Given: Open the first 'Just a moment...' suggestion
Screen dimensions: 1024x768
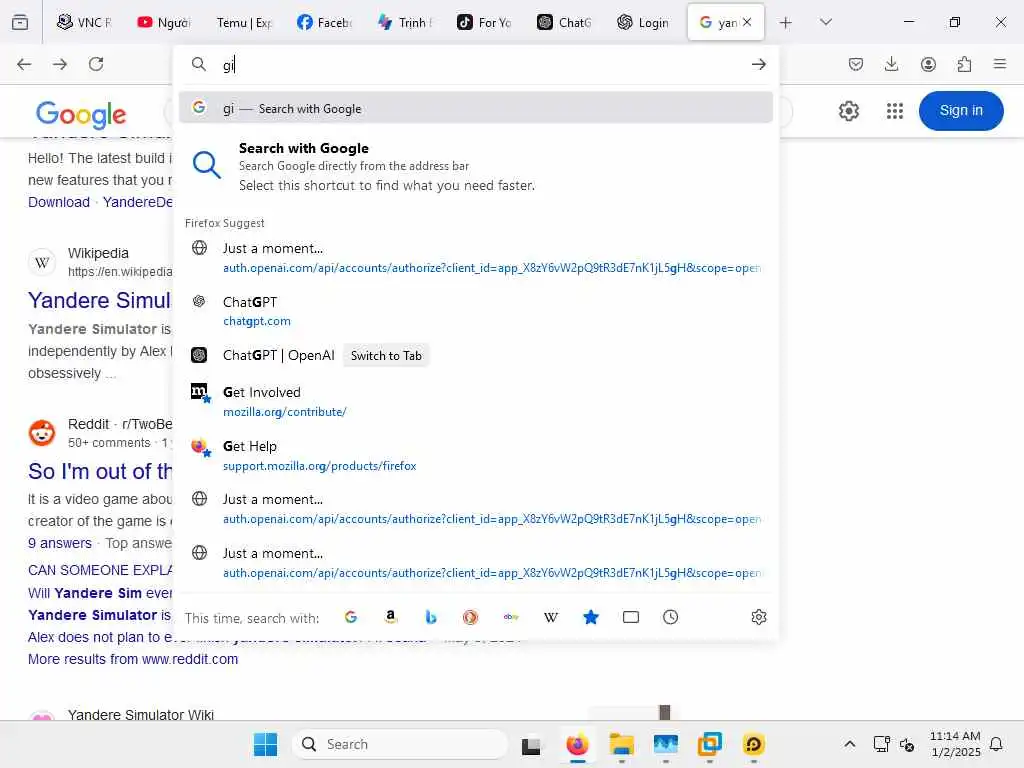Looking at the screenshot, I should [x=475, y=257].
